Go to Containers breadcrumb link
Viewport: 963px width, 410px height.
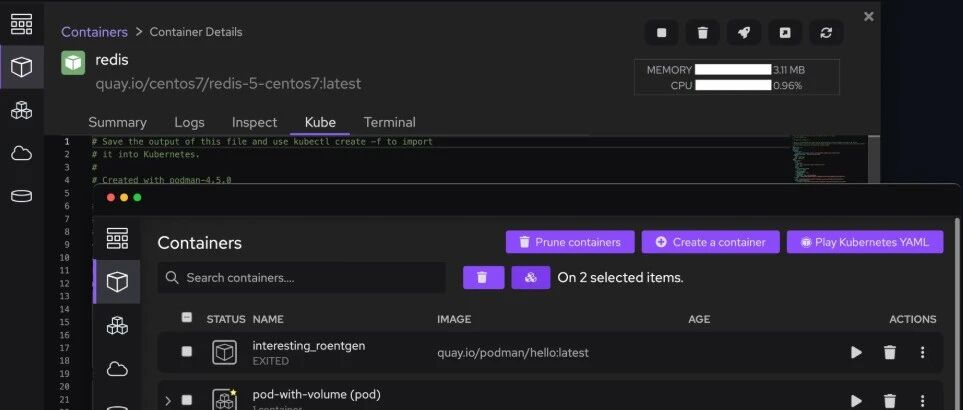pos(95,32)
